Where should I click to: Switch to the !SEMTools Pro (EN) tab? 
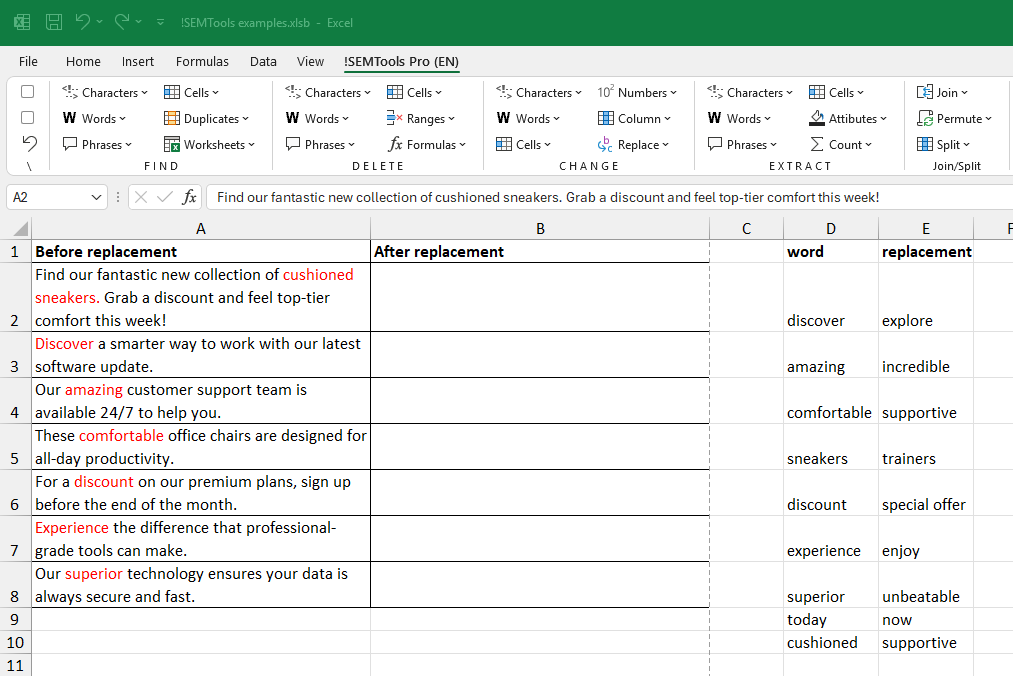click(x=401, y=61)
